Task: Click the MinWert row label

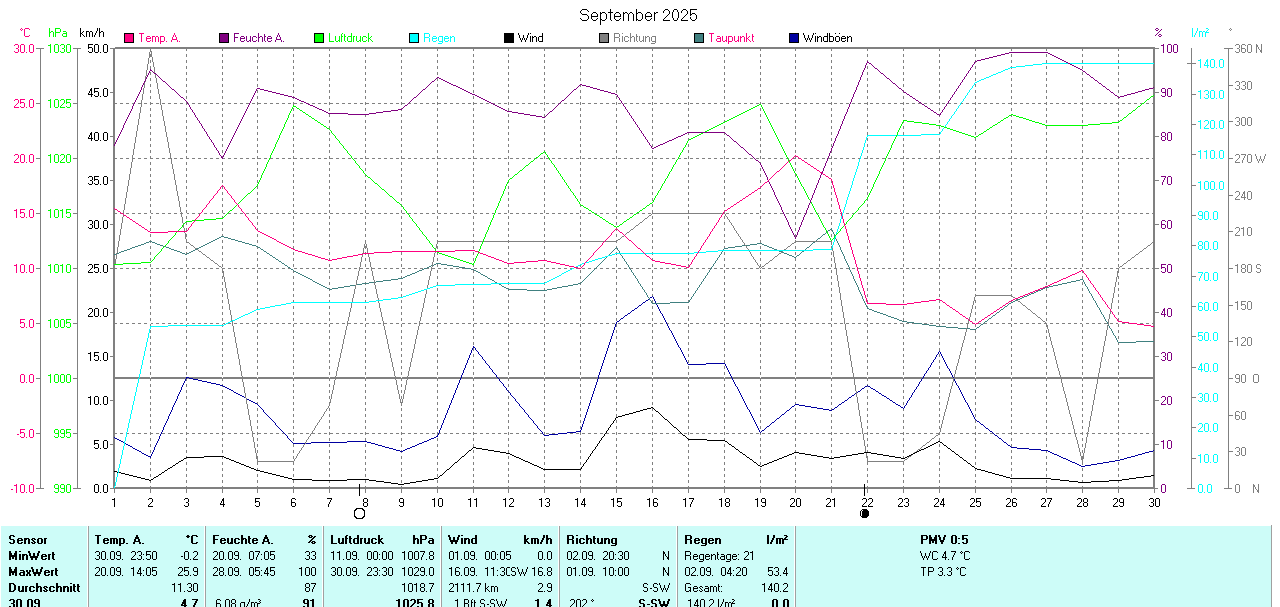Action: 32,556
